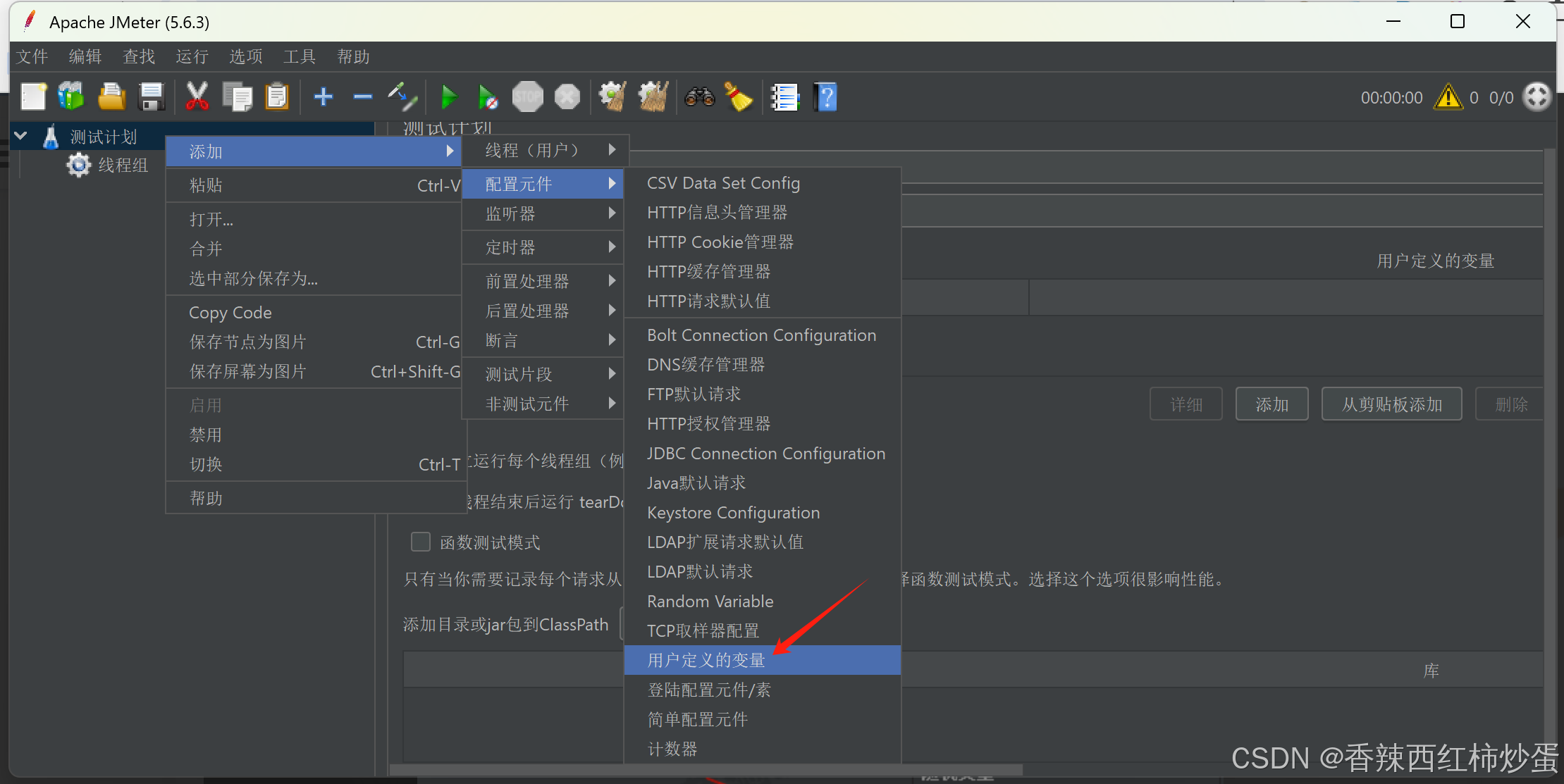Open help with question mark icon
Image resolution: width=1564 pixels, height=784 pixels.
[825, 97]
